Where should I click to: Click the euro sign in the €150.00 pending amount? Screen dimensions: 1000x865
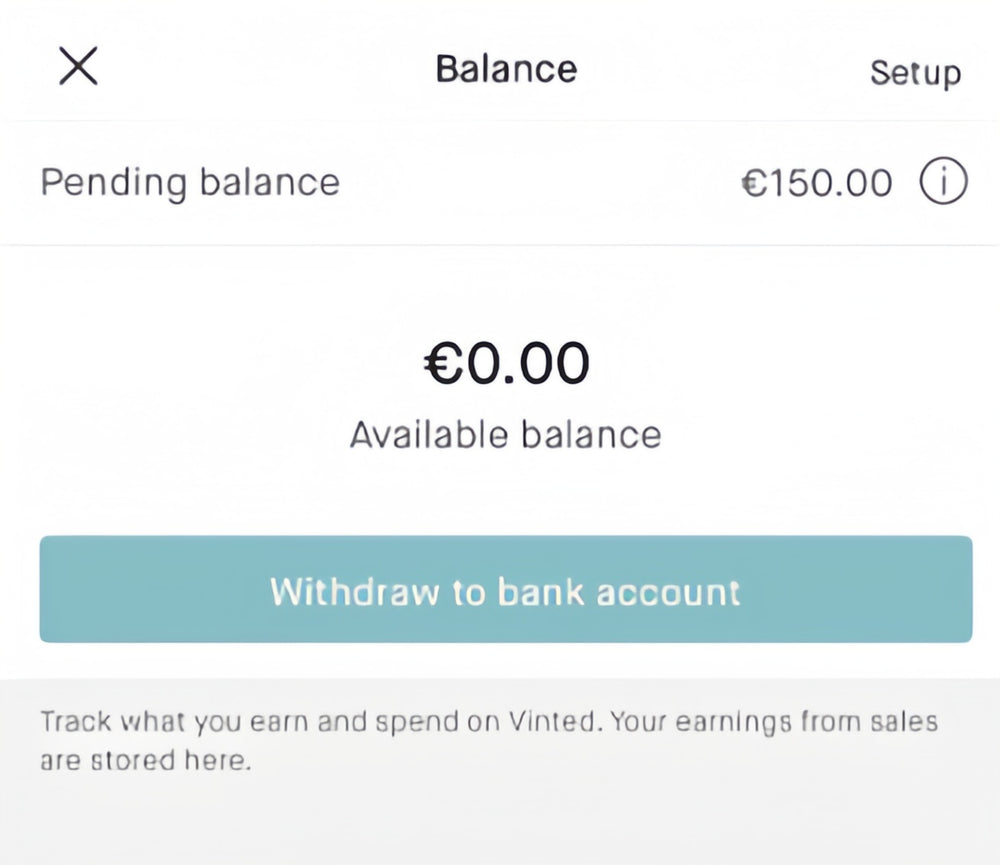(x=753, y=183)
